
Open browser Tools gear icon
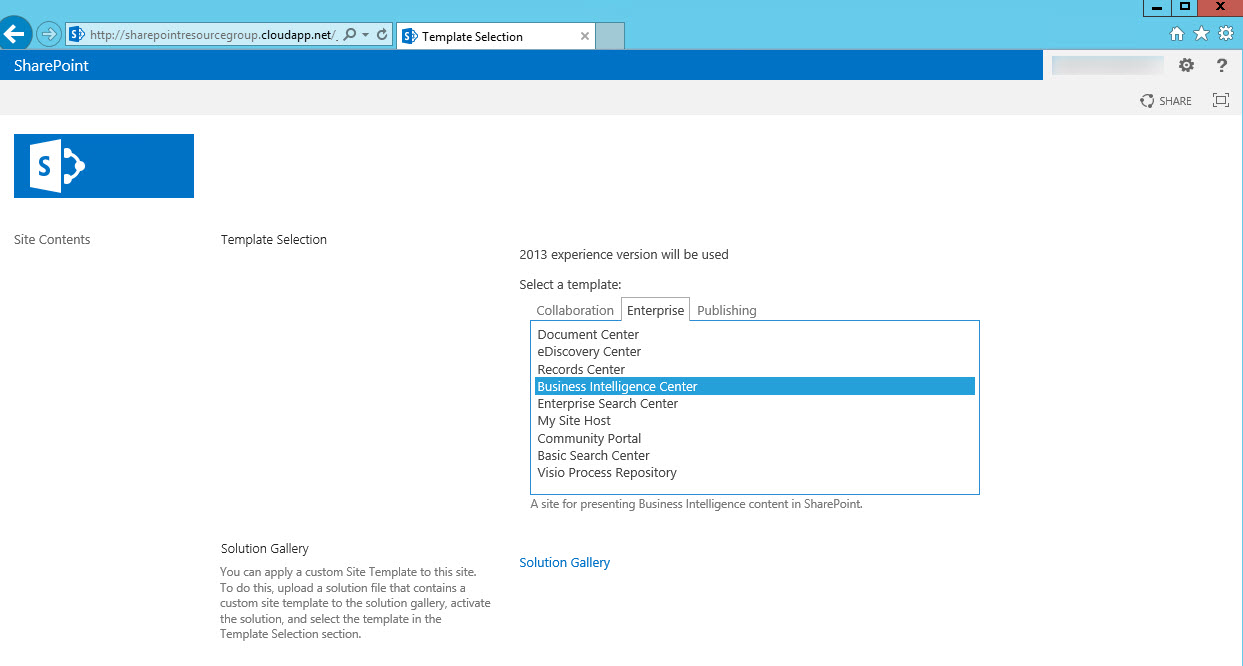coord(1225,34)
